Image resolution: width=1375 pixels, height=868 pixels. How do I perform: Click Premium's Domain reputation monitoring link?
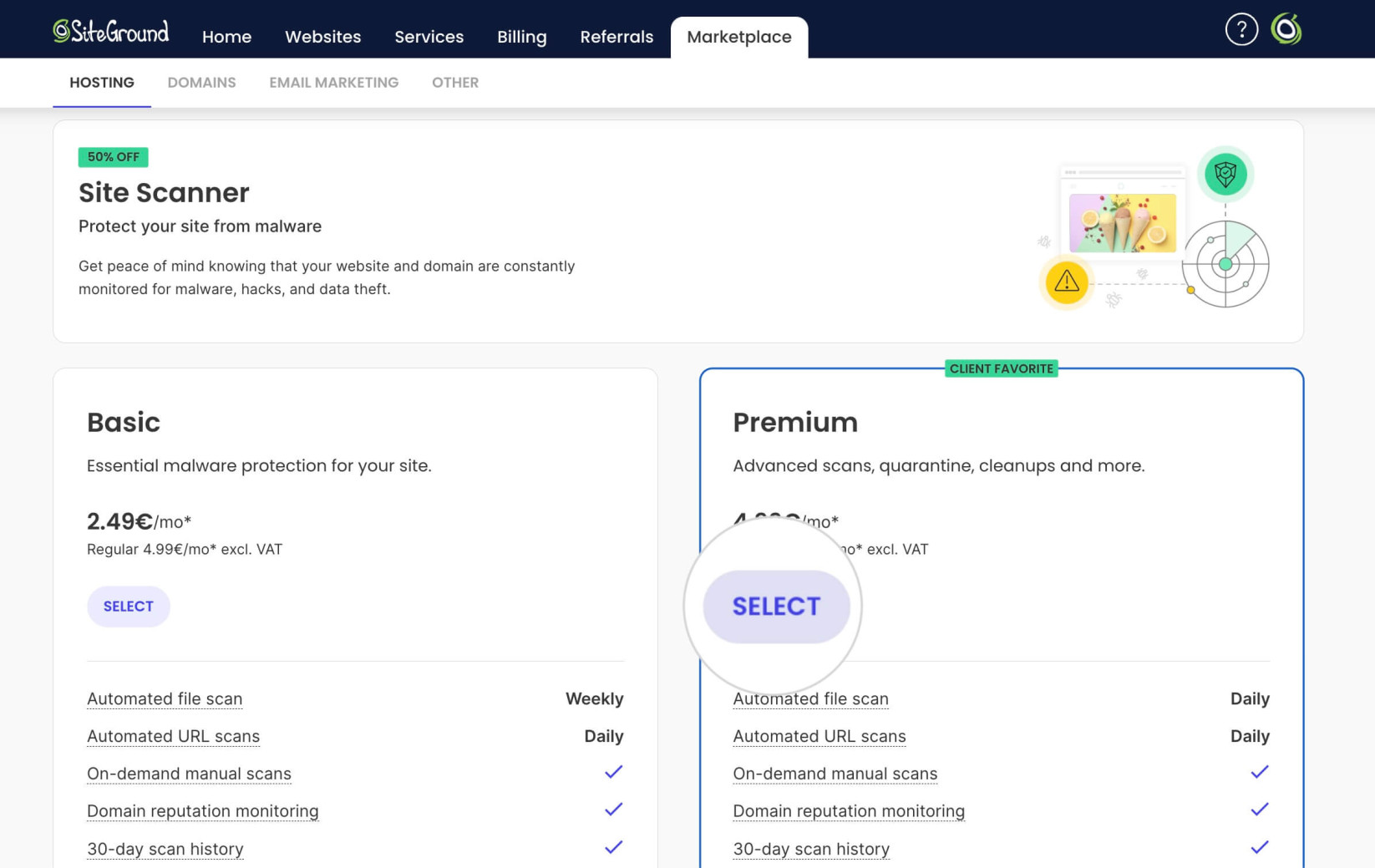[849, 811]
